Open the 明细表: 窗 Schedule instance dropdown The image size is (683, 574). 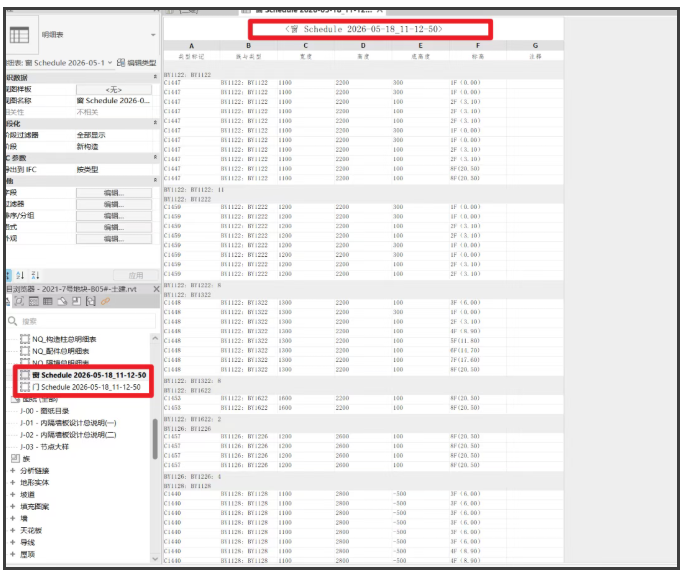[x=110, y=63]
